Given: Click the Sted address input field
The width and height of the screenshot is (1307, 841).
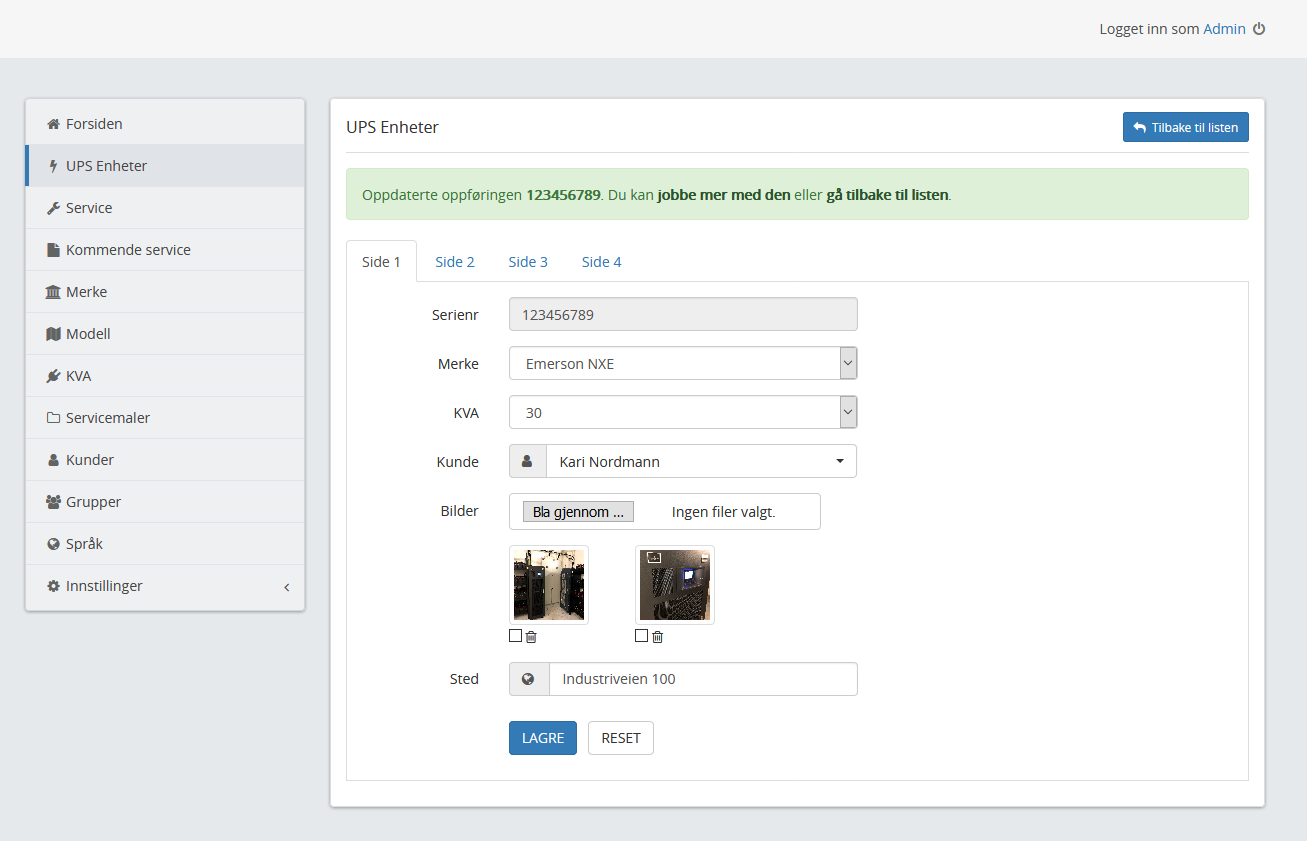Looking at the screenshot, I should [x=702, y=679].
